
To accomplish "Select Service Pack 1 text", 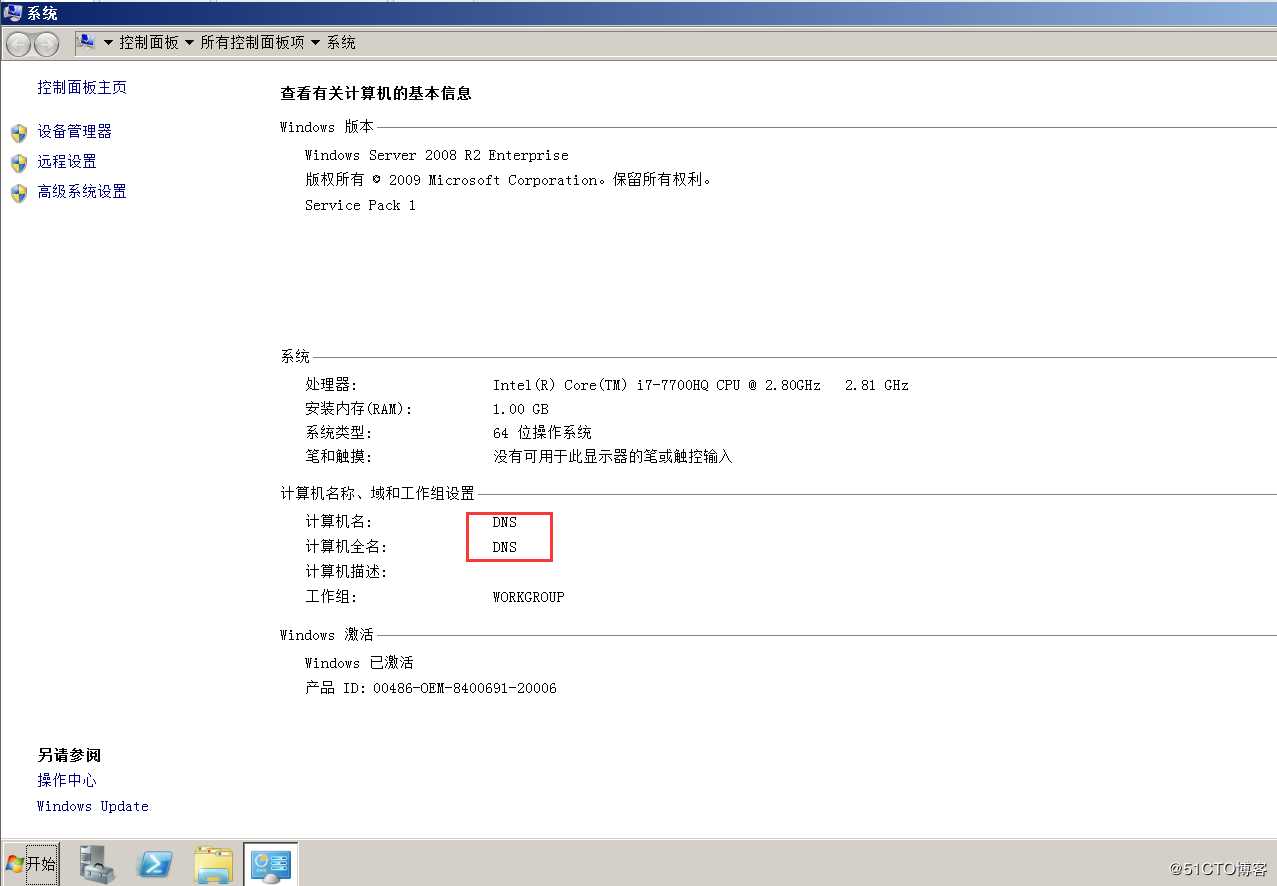I will click(360, 205).
